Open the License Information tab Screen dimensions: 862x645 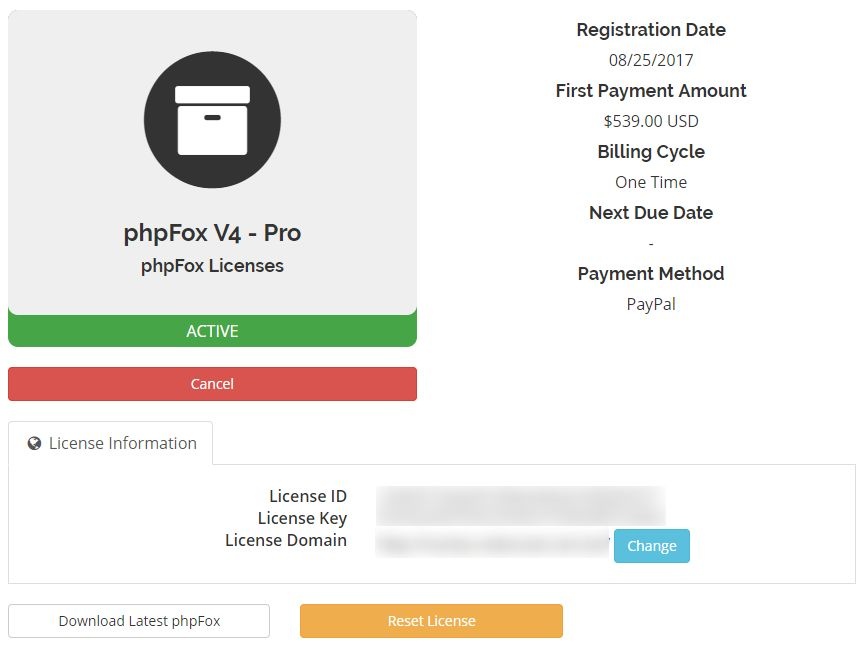tap(111, 444)
